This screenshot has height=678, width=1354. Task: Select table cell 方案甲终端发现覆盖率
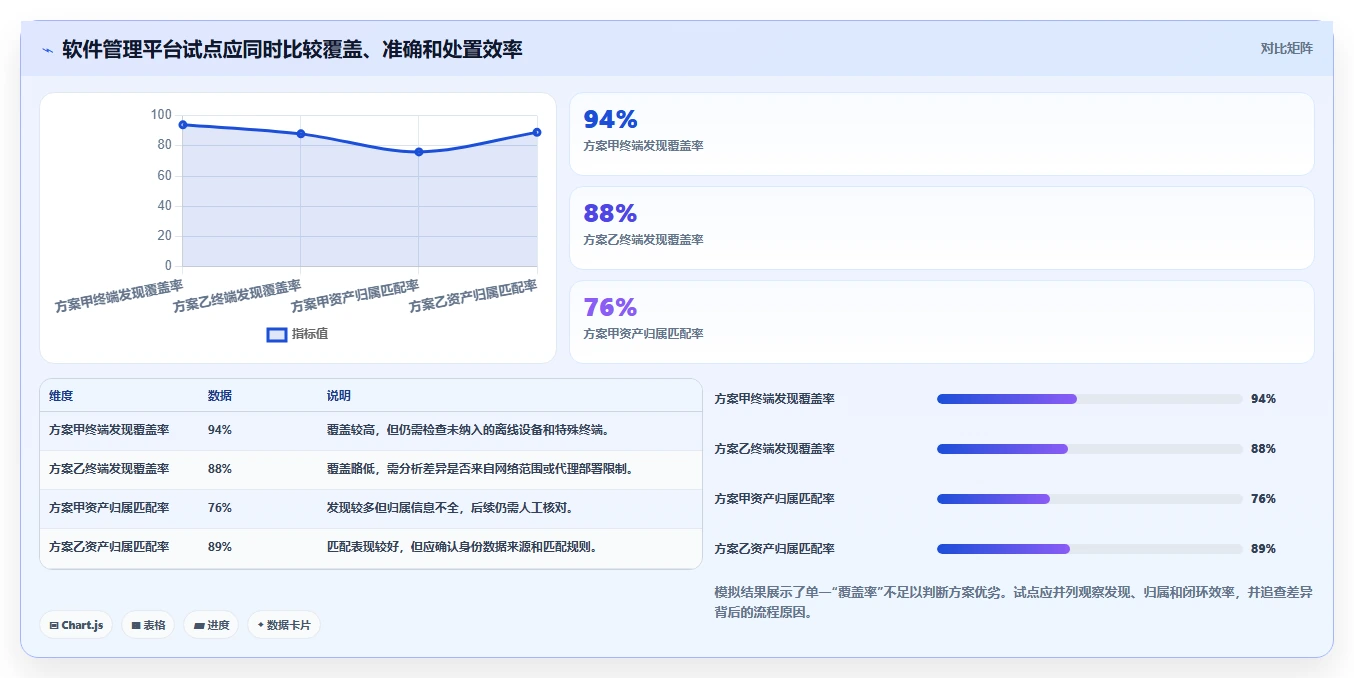(109, 430)
